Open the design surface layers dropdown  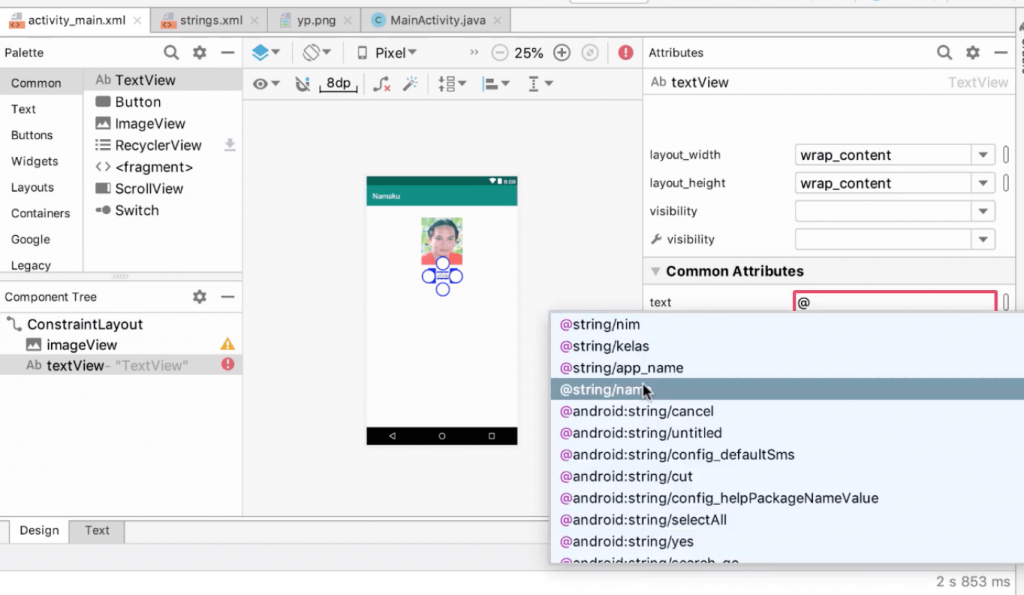pos(266,53)
